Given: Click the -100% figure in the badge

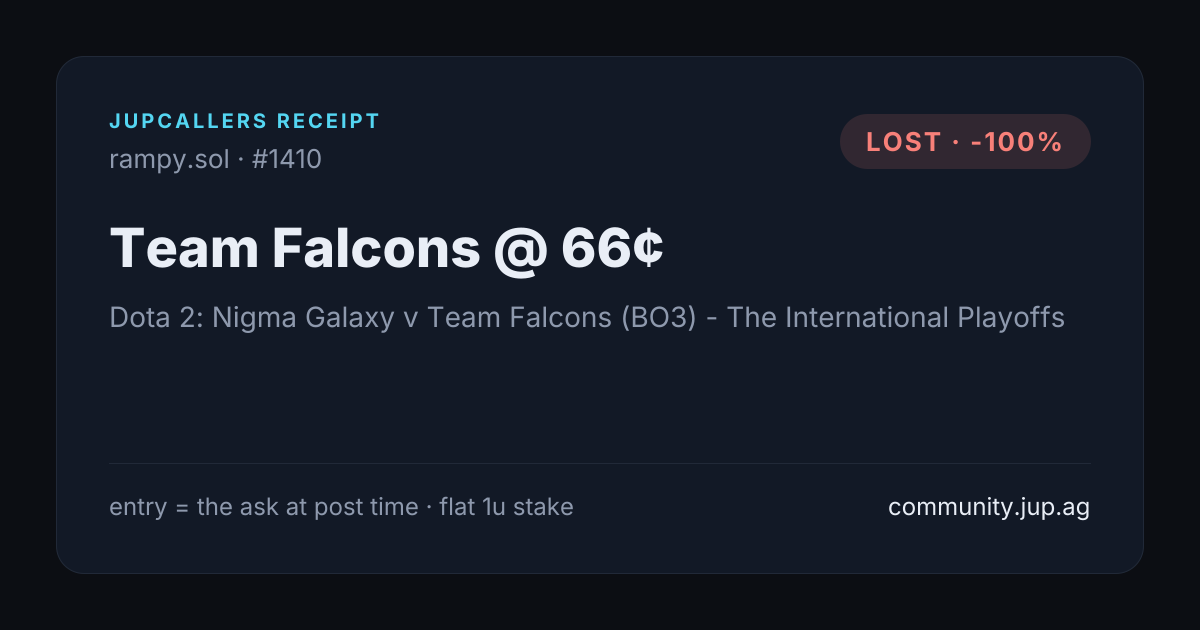Looking at the screenshot, I should pyautogui.click(x=1015, y=142).
